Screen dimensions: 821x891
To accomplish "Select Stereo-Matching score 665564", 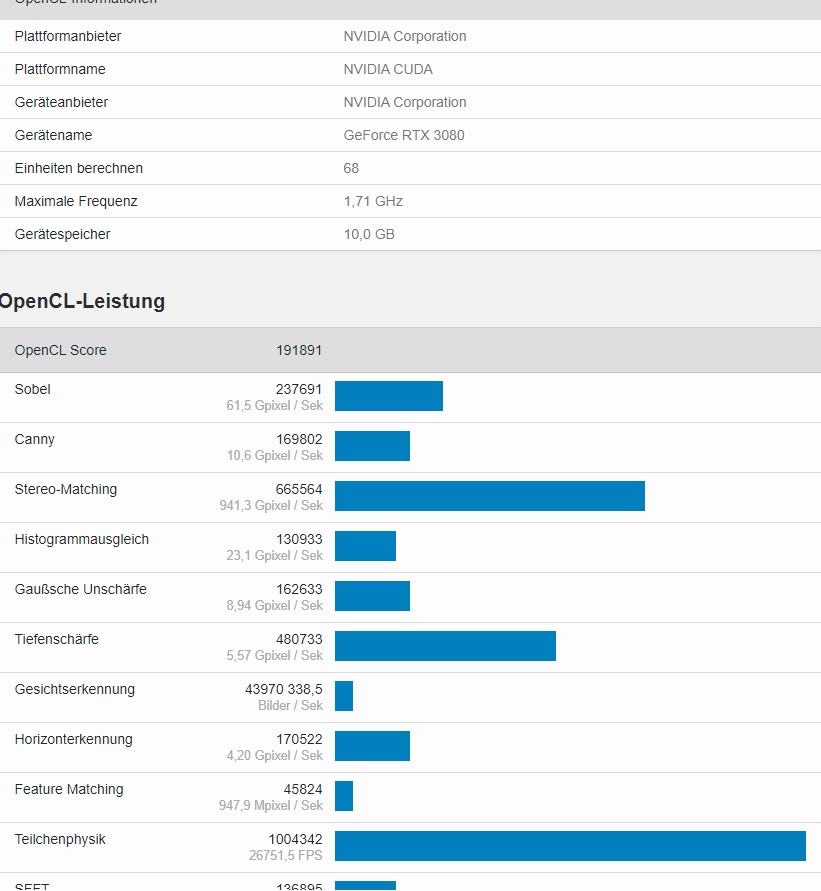I will [299, 489].
